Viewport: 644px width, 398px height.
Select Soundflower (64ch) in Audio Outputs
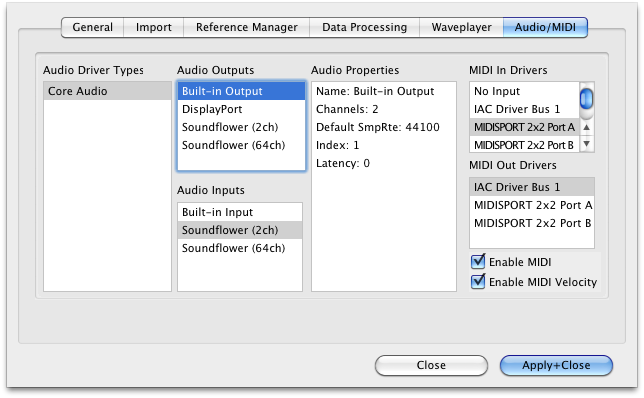[242, 145]
